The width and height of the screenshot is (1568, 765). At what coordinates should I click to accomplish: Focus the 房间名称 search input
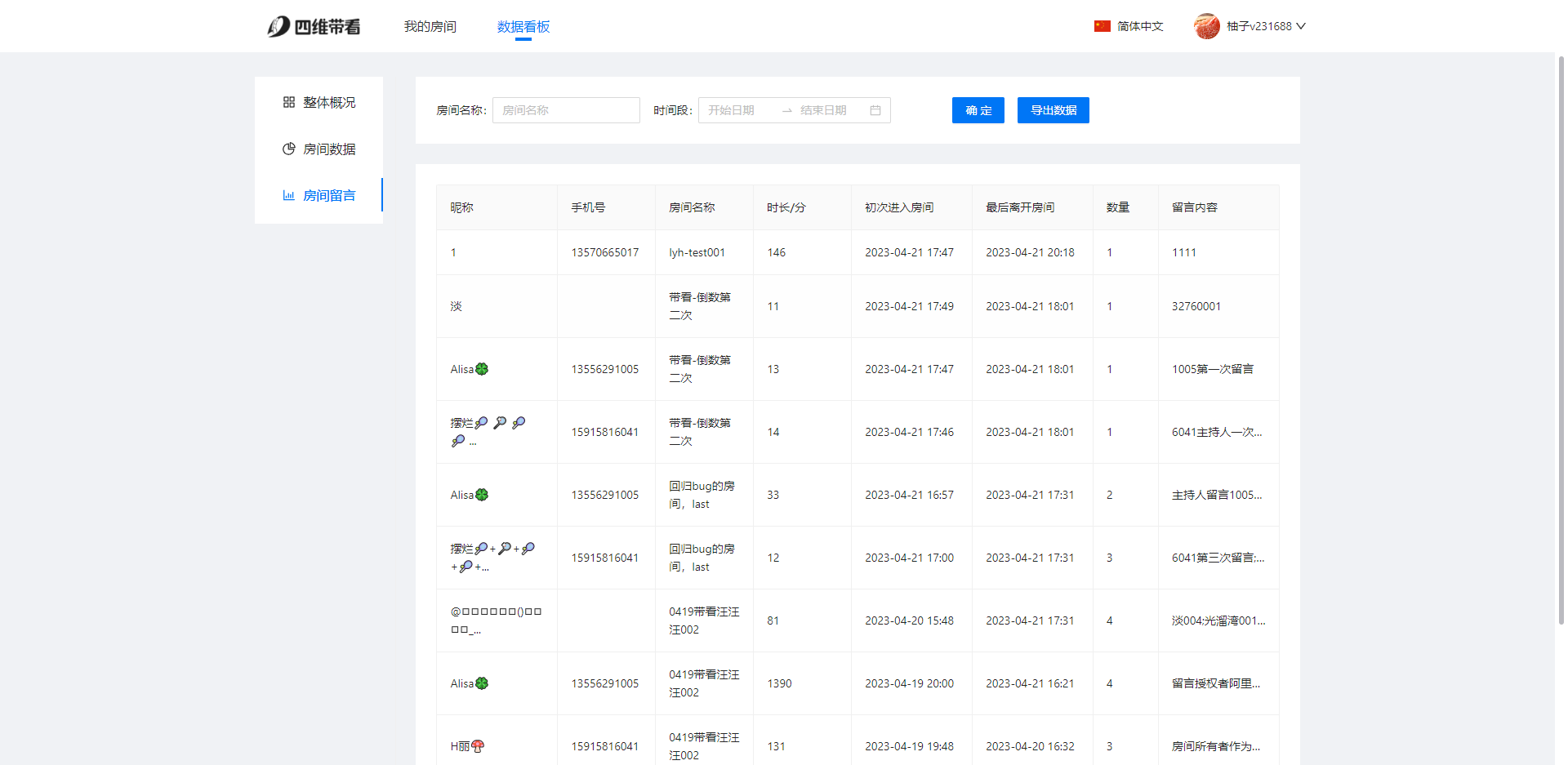coord(565,110)
